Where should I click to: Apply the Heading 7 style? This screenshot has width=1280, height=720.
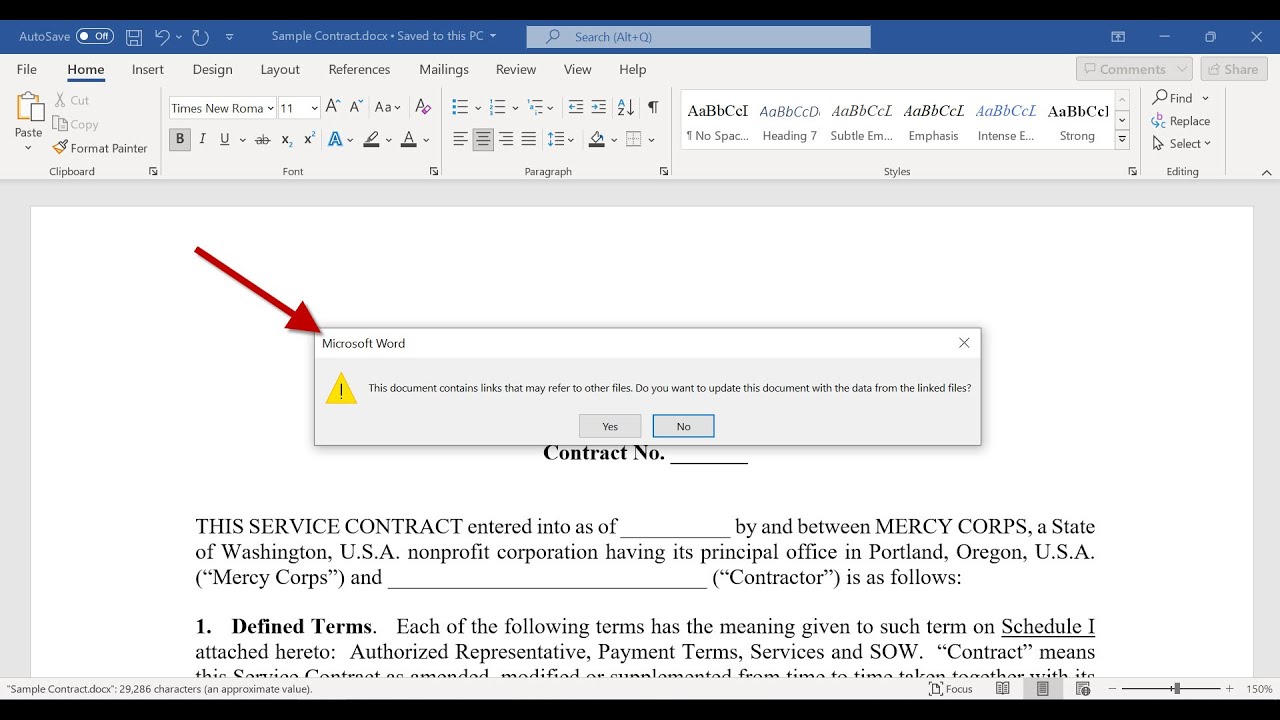tap(790, 120)
